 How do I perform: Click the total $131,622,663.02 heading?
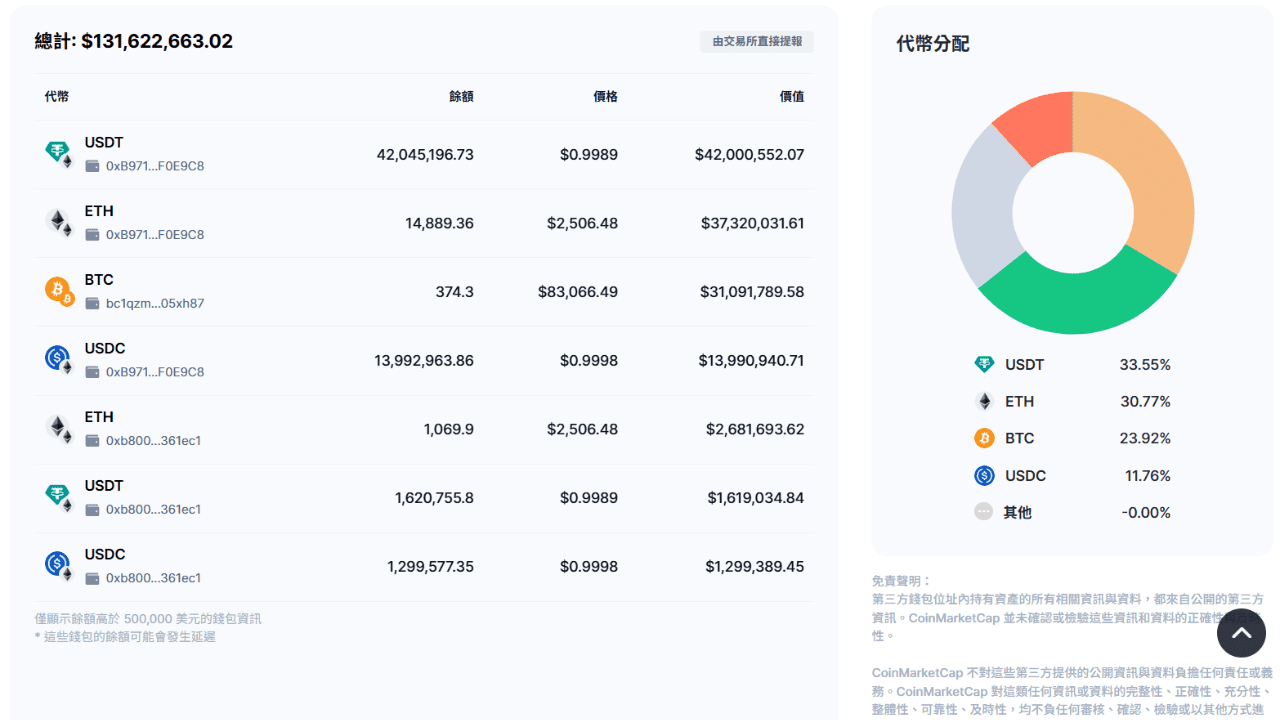tap(134, 41)
